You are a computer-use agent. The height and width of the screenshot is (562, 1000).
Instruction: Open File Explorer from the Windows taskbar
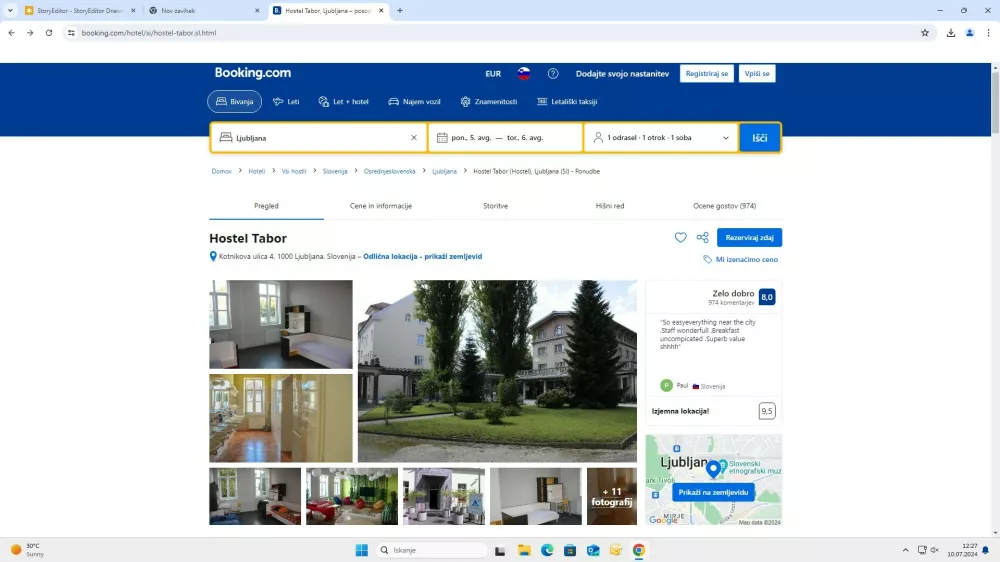coord(523,550)
